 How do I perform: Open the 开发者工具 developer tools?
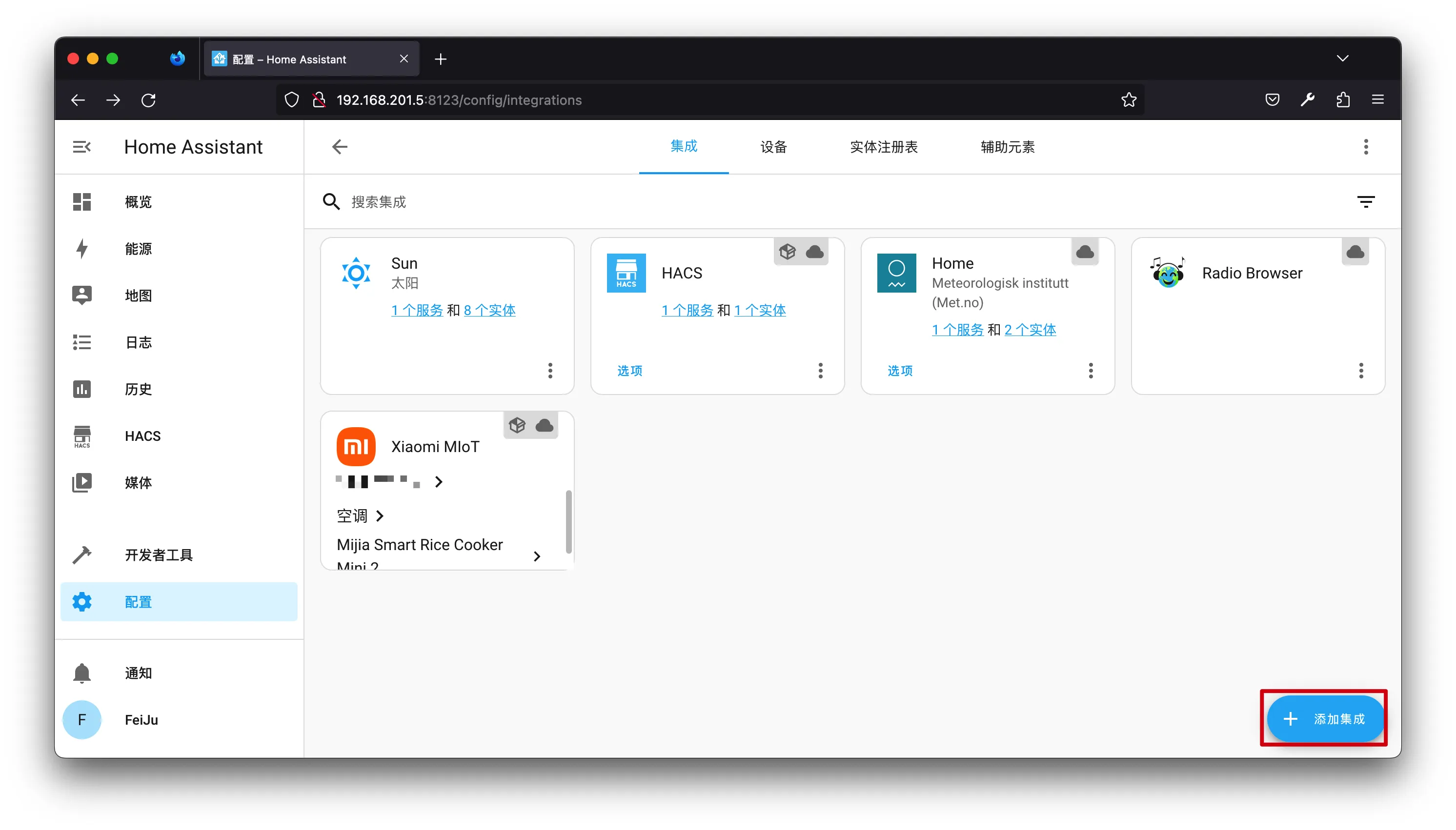point(159,554)
